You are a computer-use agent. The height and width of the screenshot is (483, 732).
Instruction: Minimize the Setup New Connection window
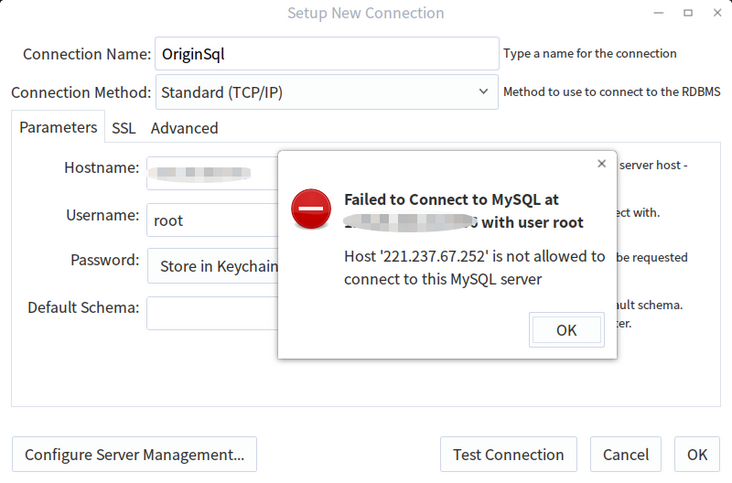pyautogui.click(x=658, y=13)
